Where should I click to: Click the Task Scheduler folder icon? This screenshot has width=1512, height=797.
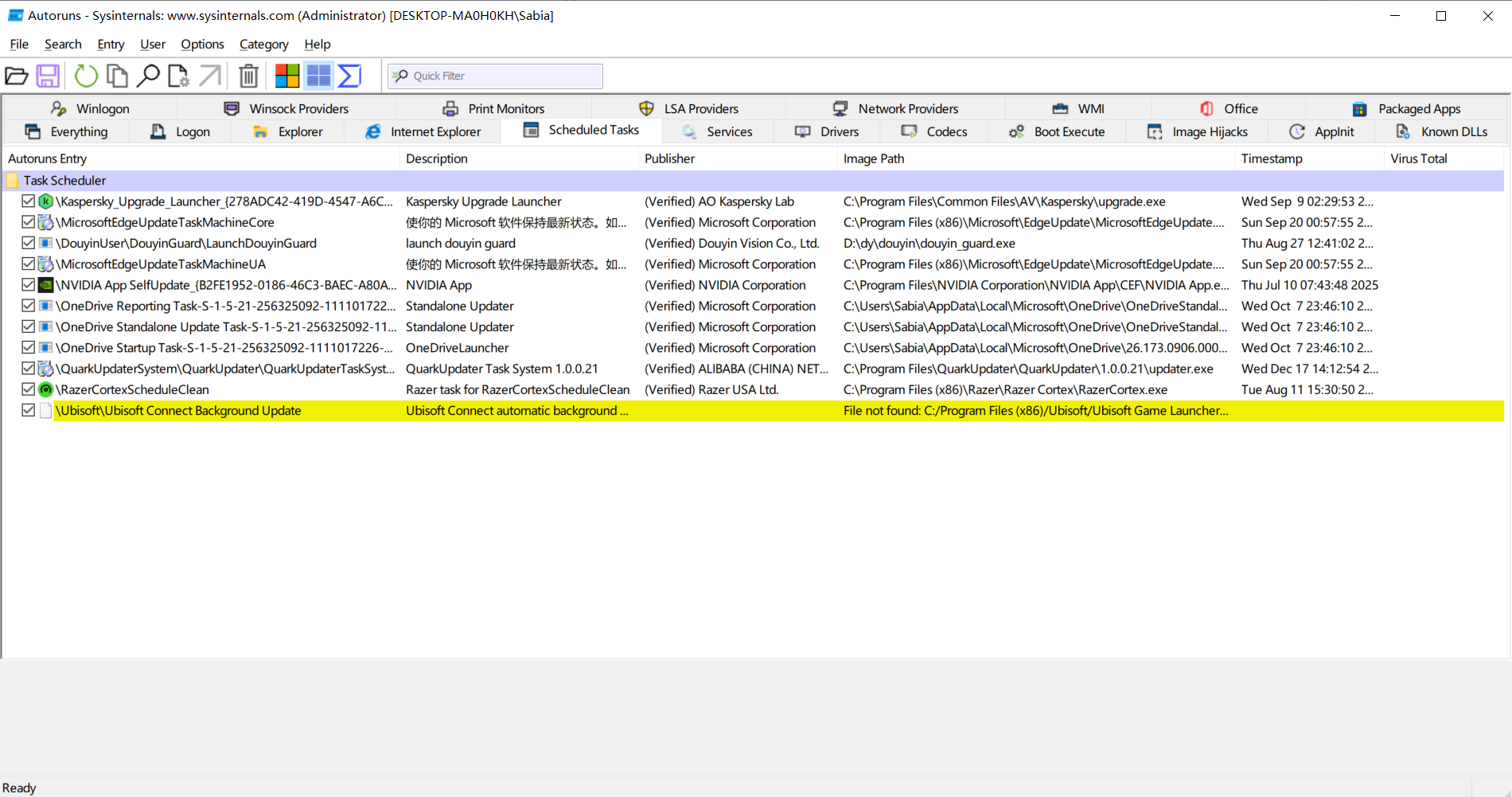click(13, 181)
